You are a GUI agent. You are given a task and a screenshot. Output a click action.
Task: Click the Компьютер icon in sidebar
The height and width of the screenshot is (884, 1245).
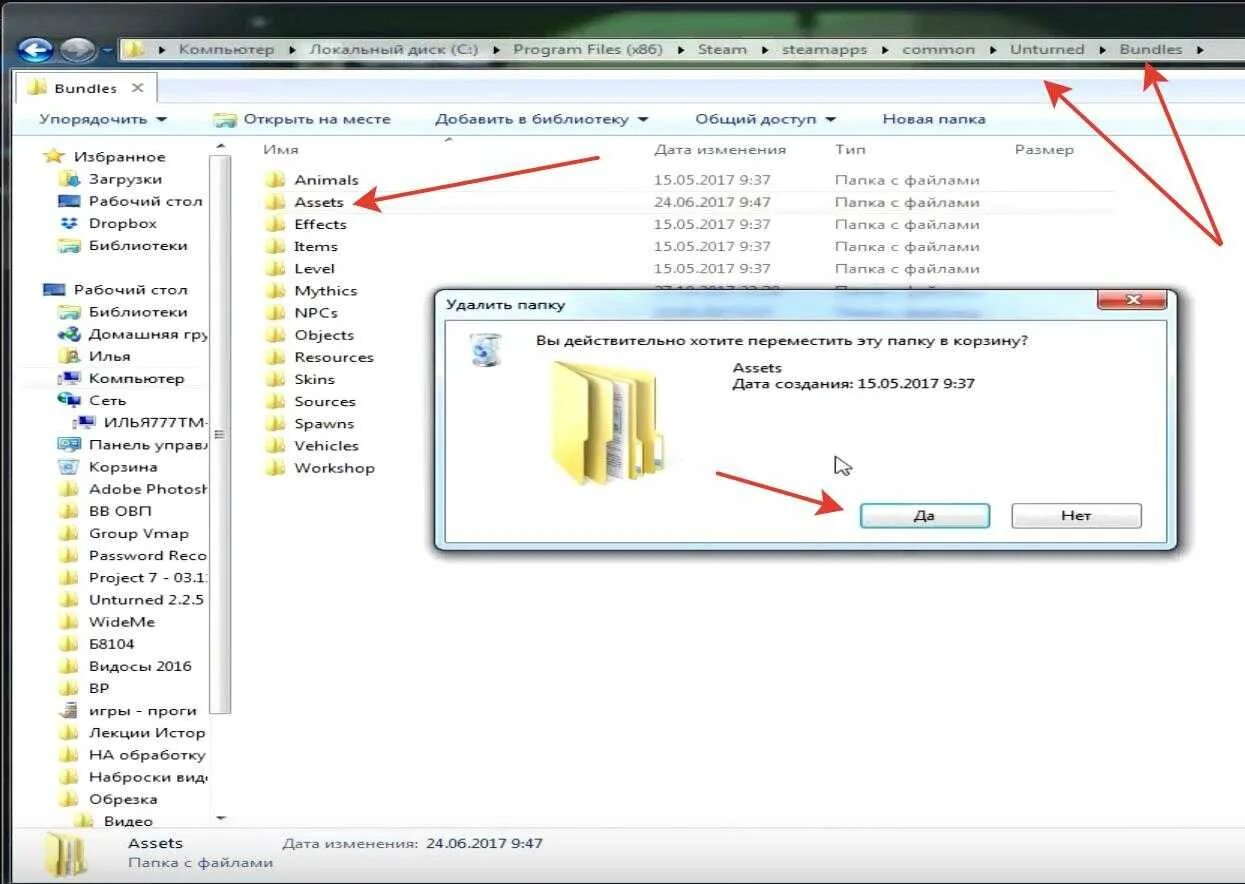[x=69, y=378]
